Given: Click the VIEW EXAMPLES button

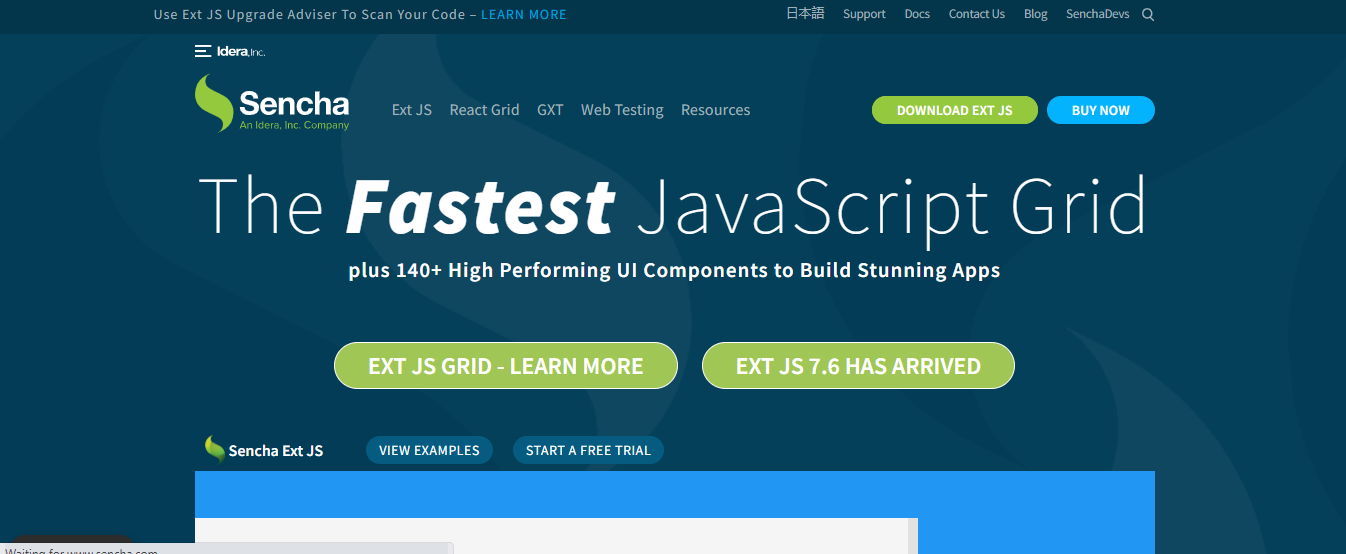Looking at the screenshot, I should point(429,450).
